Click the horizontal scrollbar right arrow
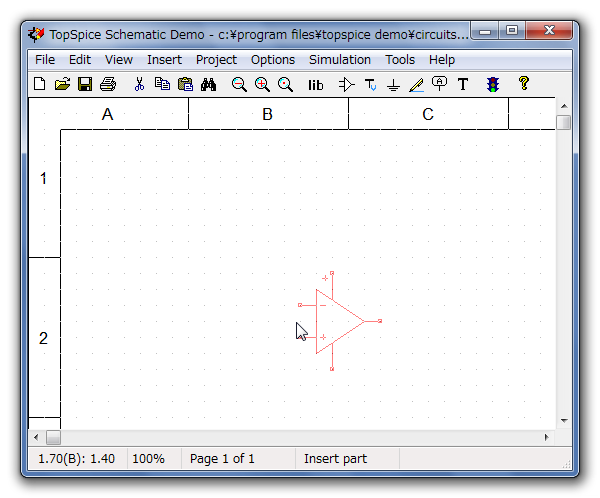This screenshot has height=498, width=600. coord(546,437)
